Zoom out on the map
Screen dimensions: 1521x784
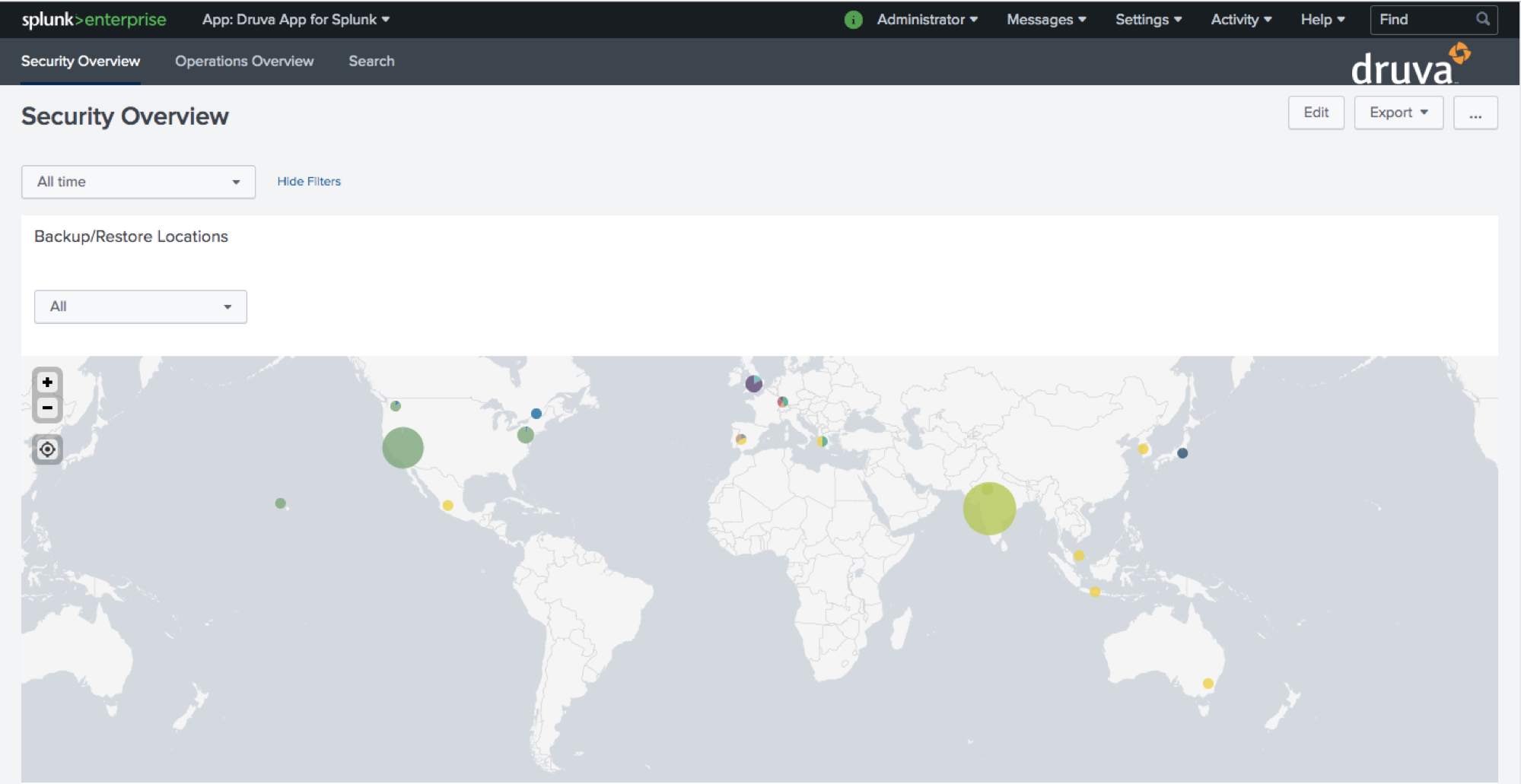(47, 408)
